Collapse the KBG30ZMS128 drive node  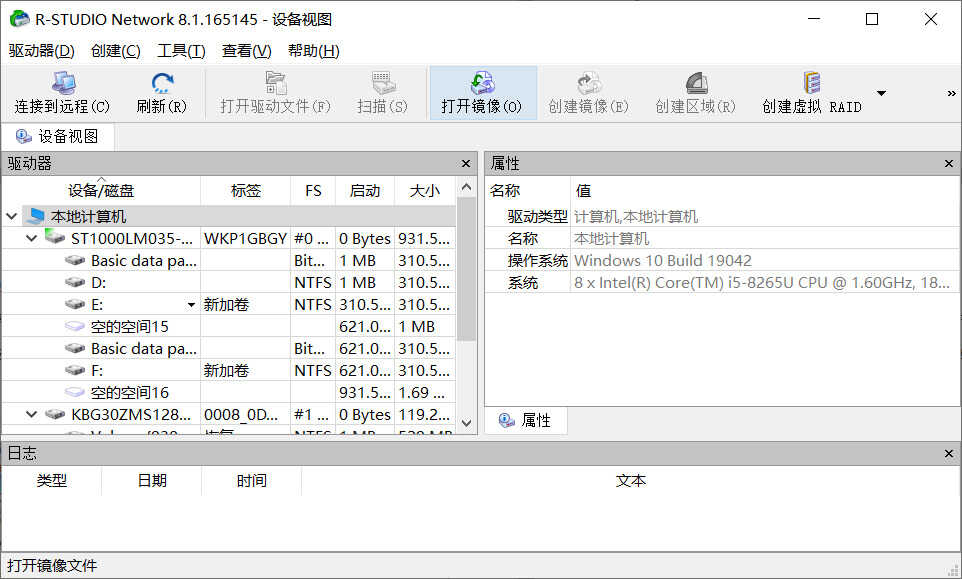click(31, 415)
